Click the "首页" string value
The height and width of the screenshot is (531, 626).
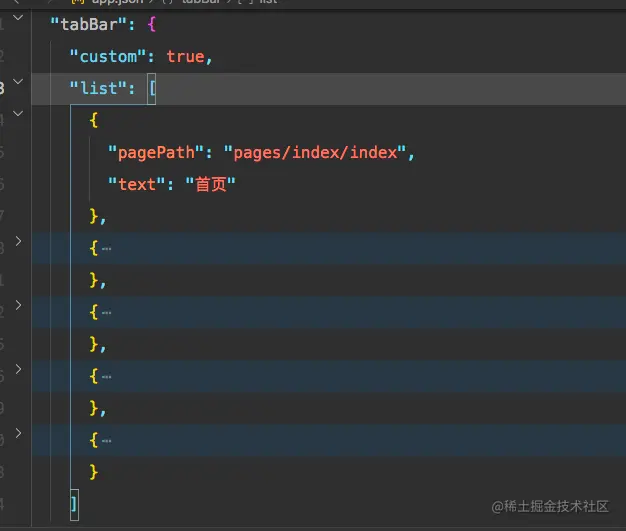(x=210, y=184)
